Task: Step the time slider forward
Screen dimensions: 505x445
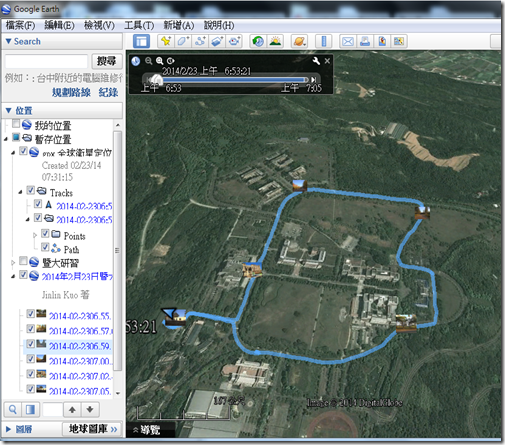Action: [313, 80]
